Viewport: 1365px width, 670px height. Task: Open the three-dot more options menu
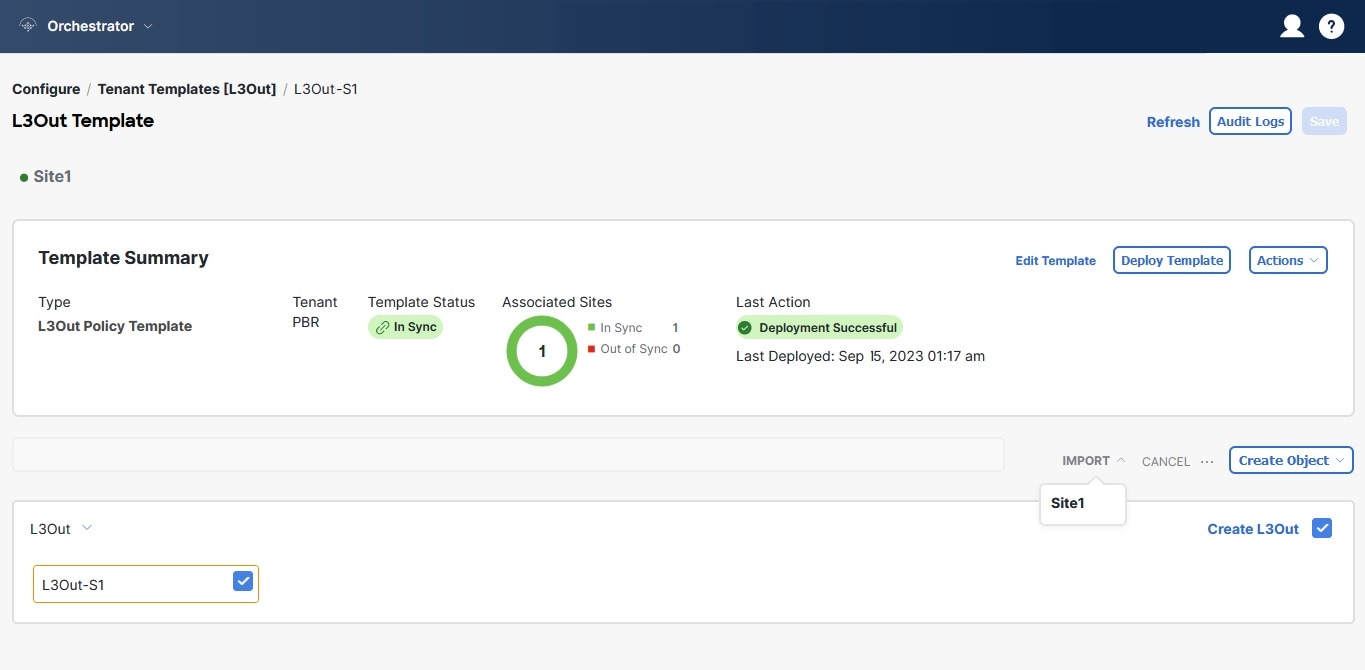1207,462
